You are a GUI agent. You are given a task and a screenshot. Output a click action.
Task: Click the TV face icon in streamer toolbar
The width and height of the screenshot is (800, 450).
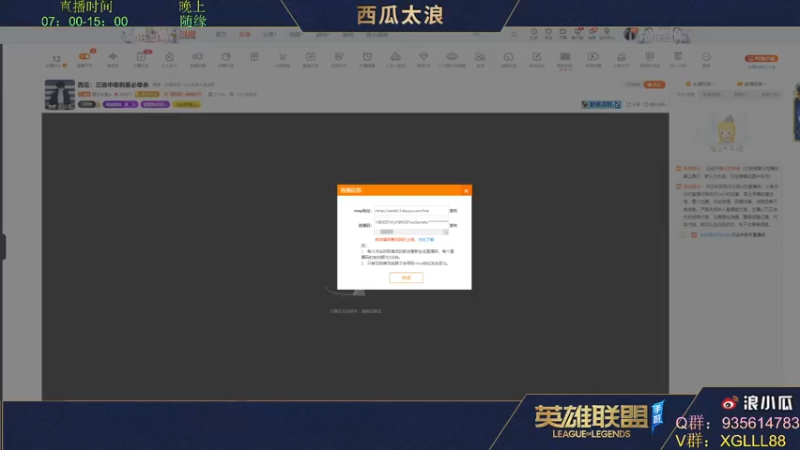[x=310, y=59]
